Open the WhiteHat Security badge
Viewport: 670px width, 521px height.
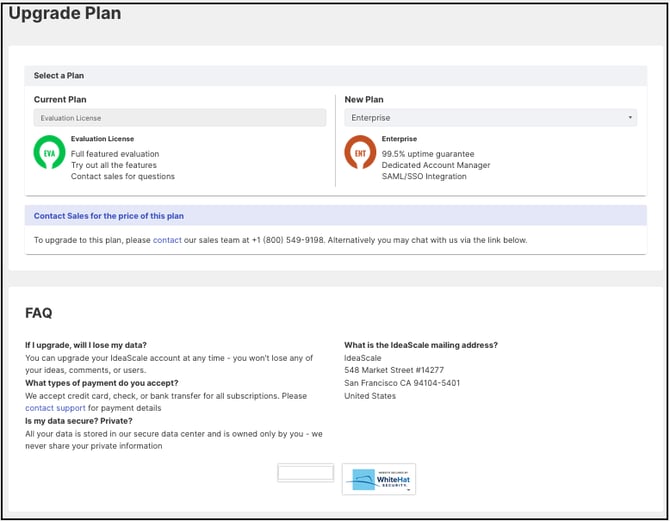tap(378, 479)
